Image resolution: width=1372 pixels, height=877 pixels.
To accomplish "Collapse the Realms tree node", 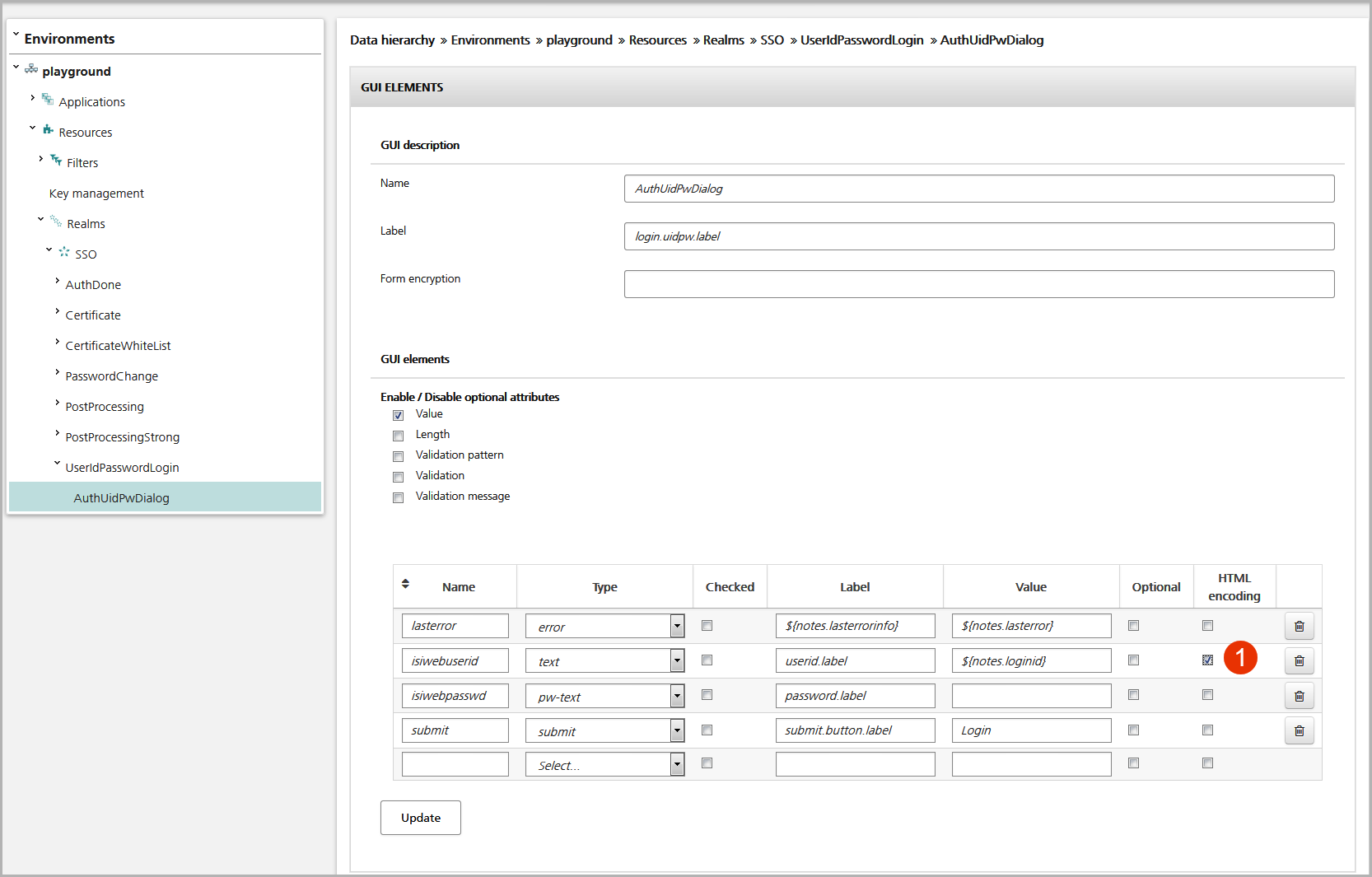I will click(40, 219).
